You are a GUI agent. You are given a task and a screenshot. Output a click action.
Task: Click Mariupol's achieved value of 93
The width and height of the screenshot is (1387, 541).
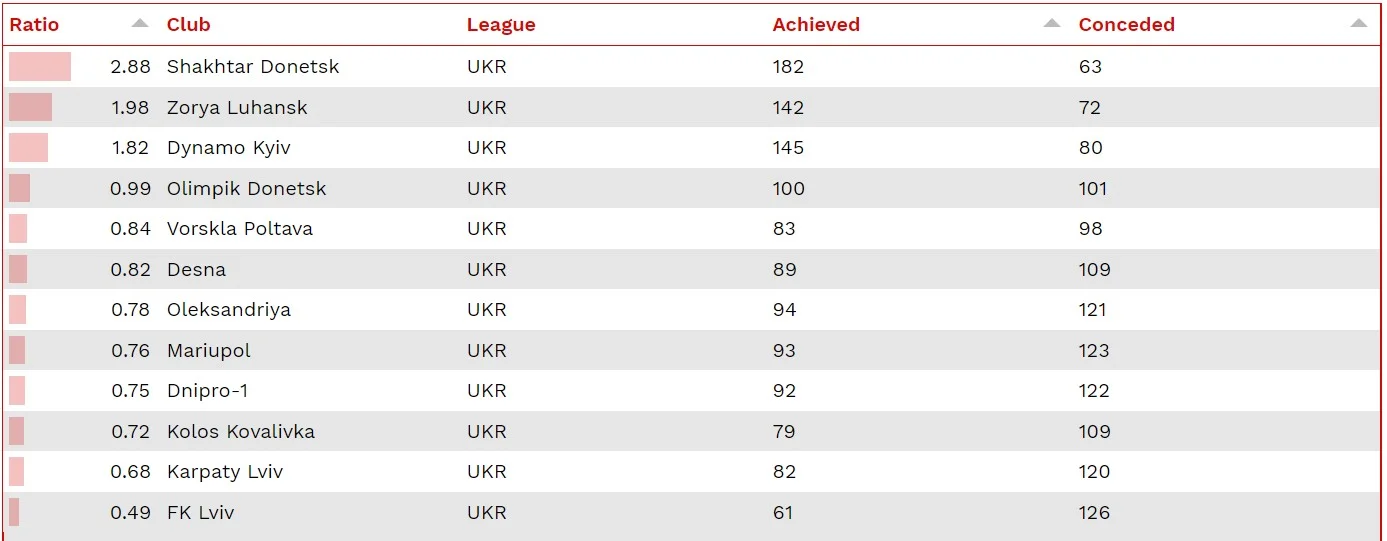[785, 351]
